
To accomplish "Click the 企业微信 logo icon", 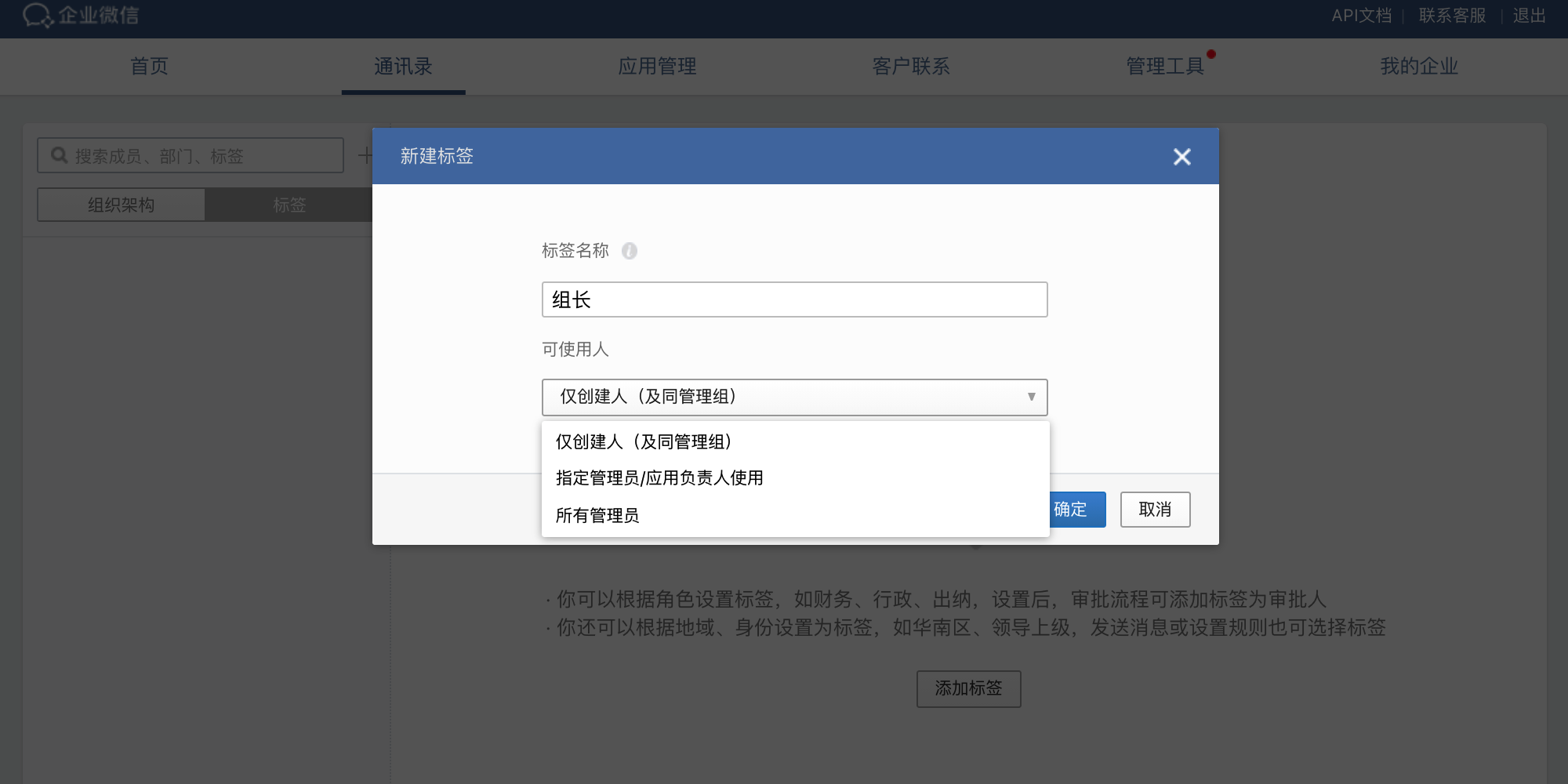I will pyautogui.click(x=38, y=15).
